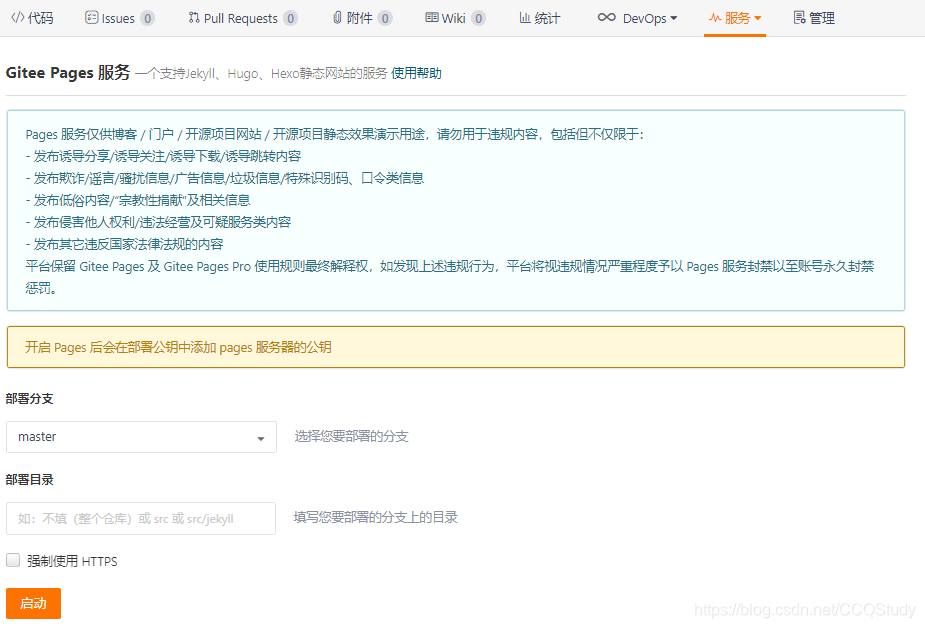The height and width of the screenshot is (628, 925).
Task: Click the subtitle 一个支持Jekyll、Hugo、Hexo静态网站的服务
Action: point(261,73)
